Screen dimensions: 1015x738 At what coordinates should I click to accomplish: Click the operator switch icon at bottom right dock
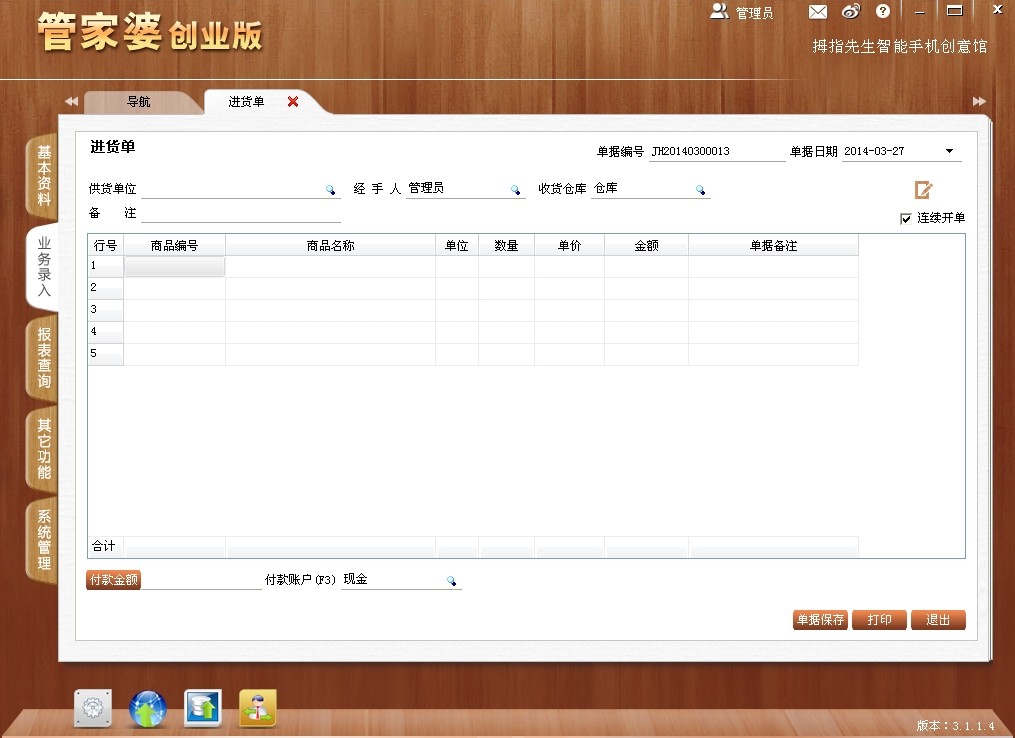click(x=258, y=708)
